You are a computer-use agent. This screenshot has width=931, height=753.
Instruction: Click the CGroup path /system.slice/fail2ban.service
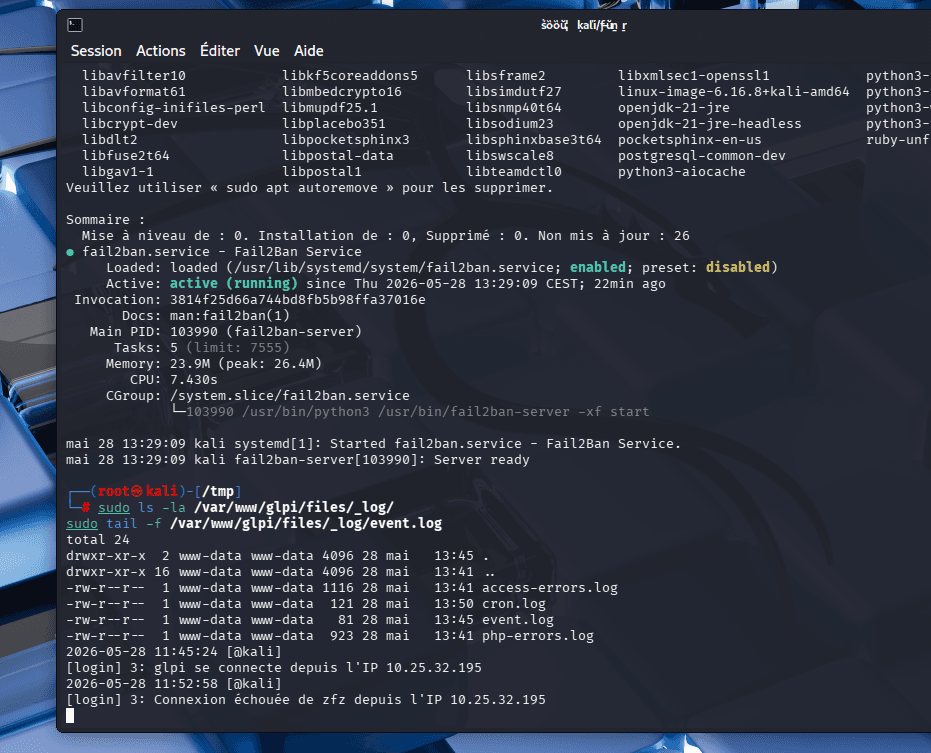click(290, 396)
